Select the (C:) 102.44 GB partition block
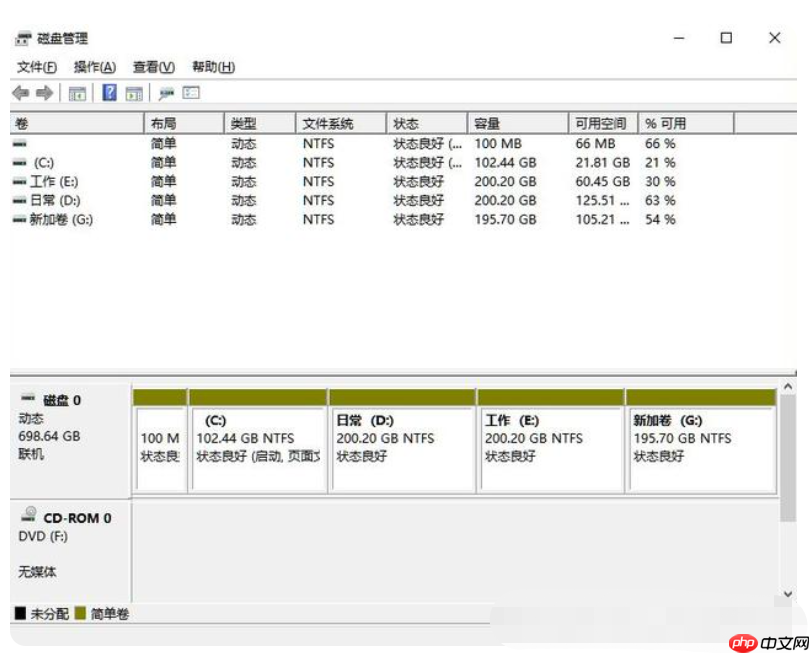This screenshot has height=653, width=810. tap(258, 445)
